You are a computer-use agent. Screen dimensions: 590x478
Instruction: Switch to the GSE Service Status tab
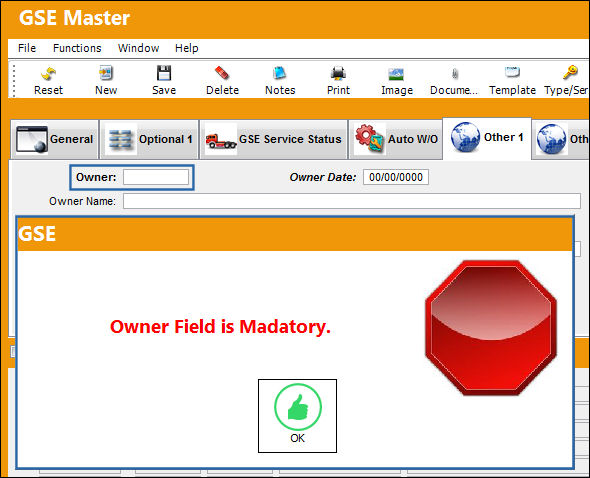click(274, 140)
